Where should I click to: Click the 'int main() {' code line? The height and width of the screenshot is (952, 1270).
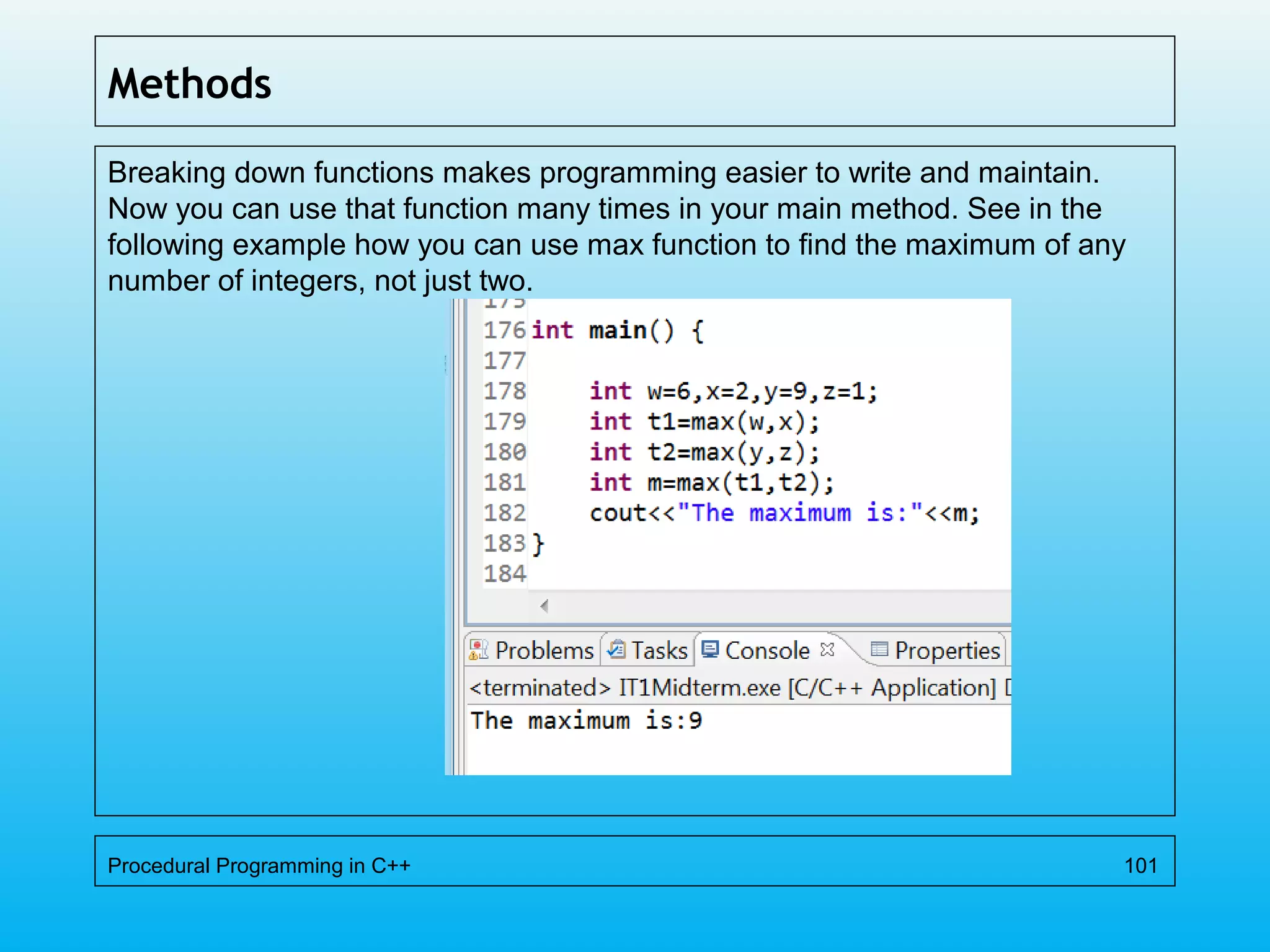pyautogui.click(x=618, y=330)
